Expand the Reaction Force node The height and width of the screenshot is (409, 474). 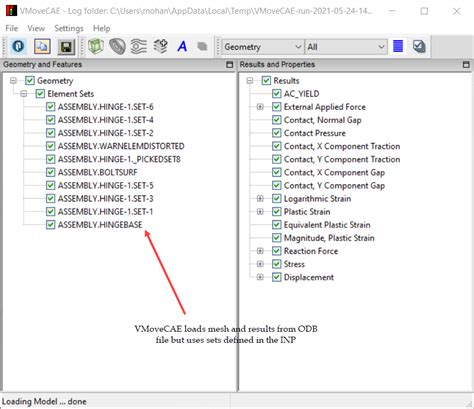260,251
